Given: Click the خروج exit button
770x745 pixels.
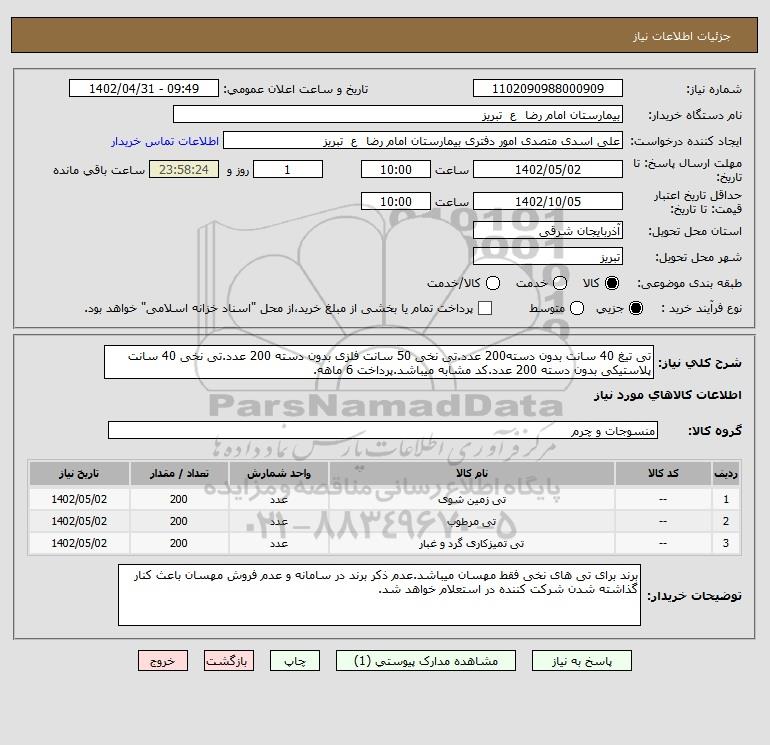Looking at the screenshot, I should tap(163, 661).
